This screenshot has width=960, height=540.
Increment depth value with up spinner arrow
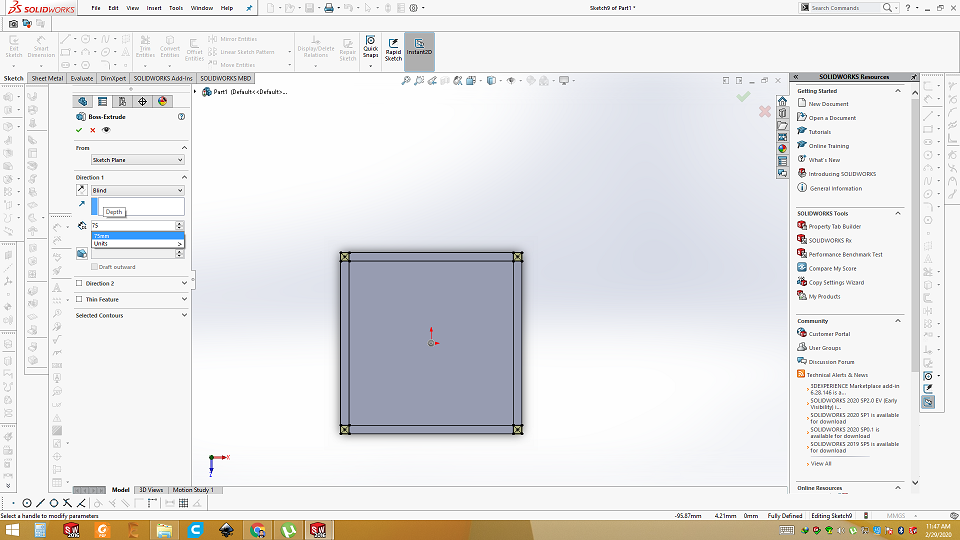point(179,224)
